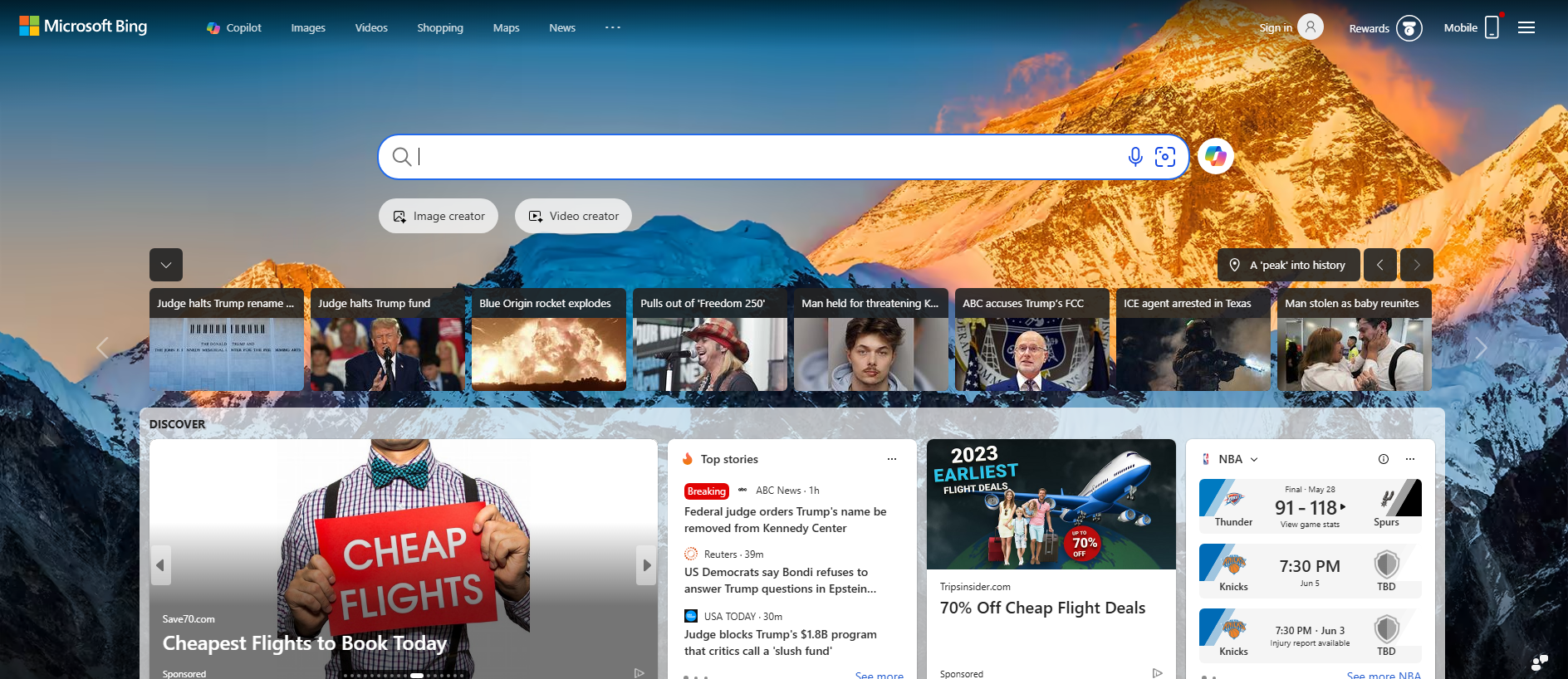Open 'Judge halts Trump fund' news card

coord(388,339)
